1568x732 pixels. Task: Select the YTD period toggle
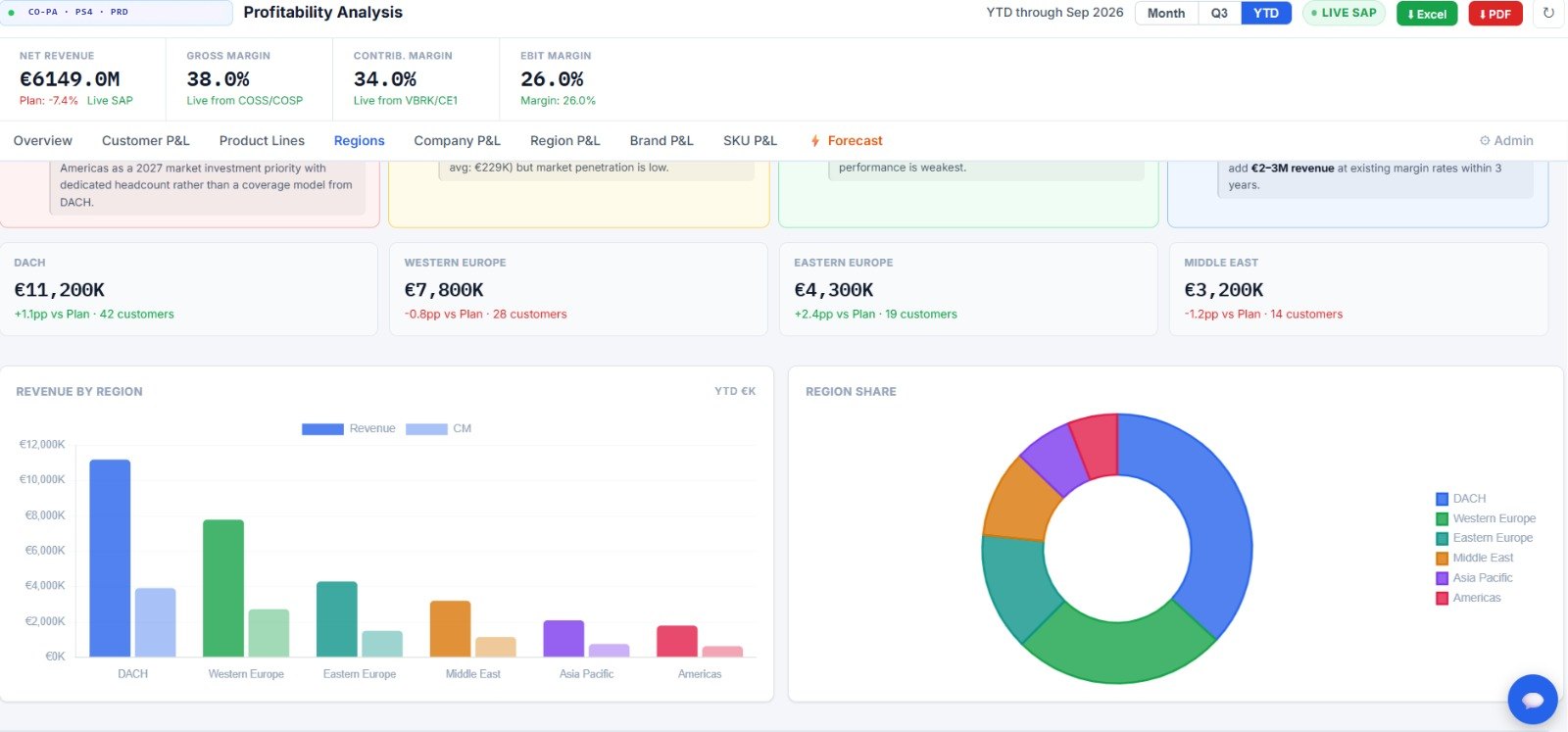1266,13
